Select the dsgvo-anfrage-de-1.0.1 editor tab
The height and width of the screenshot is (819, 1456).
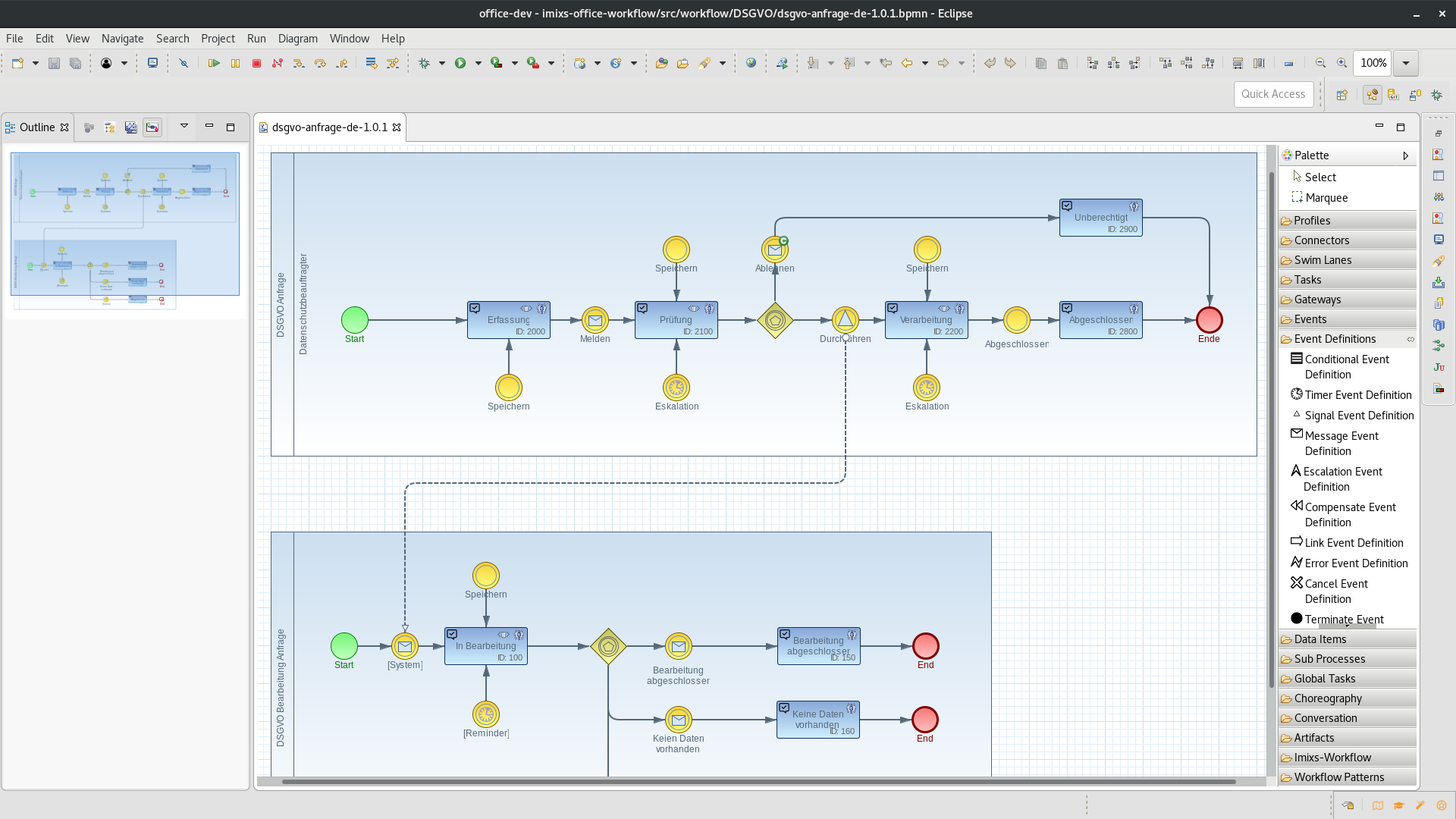pos(329,127)
